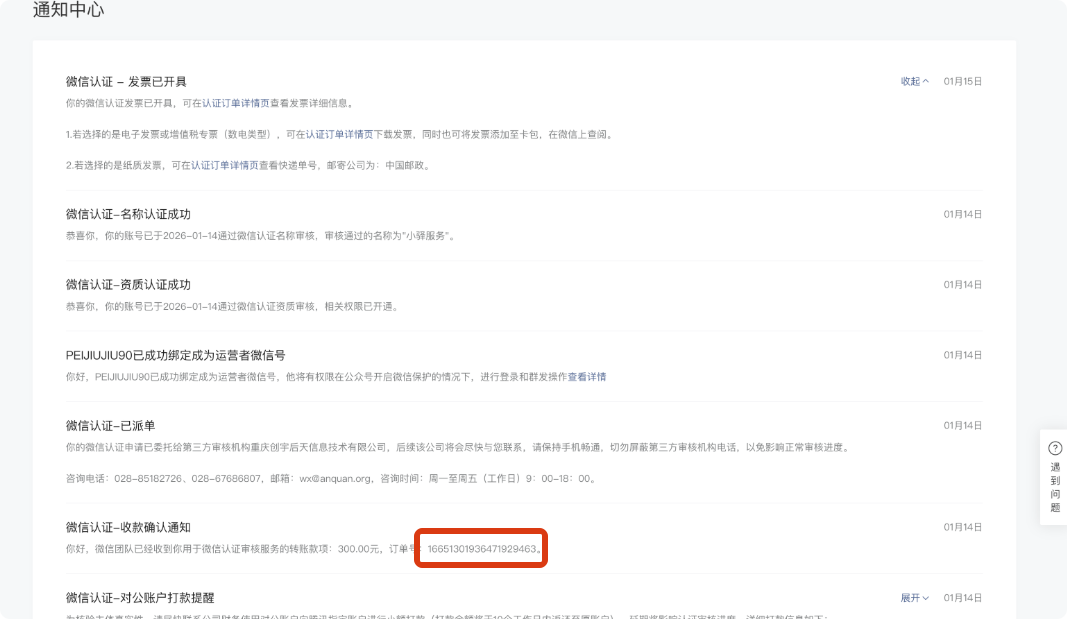1067x619 pixels.
Task: Open 认证订单详情页 link in 查看发票详细信息 sentence
Action: pyautogui.click(x=235, y=103)
